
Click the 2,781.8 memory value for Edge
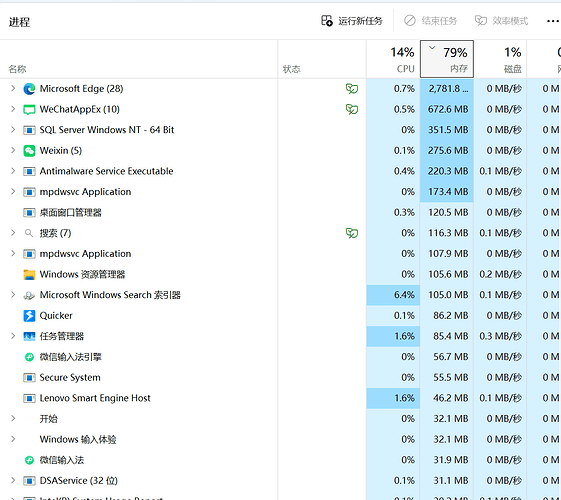click(x=447, y=89)
